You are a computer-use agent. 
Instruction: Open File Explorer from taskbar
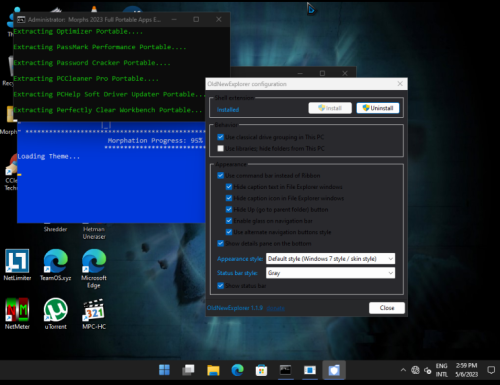213,370
